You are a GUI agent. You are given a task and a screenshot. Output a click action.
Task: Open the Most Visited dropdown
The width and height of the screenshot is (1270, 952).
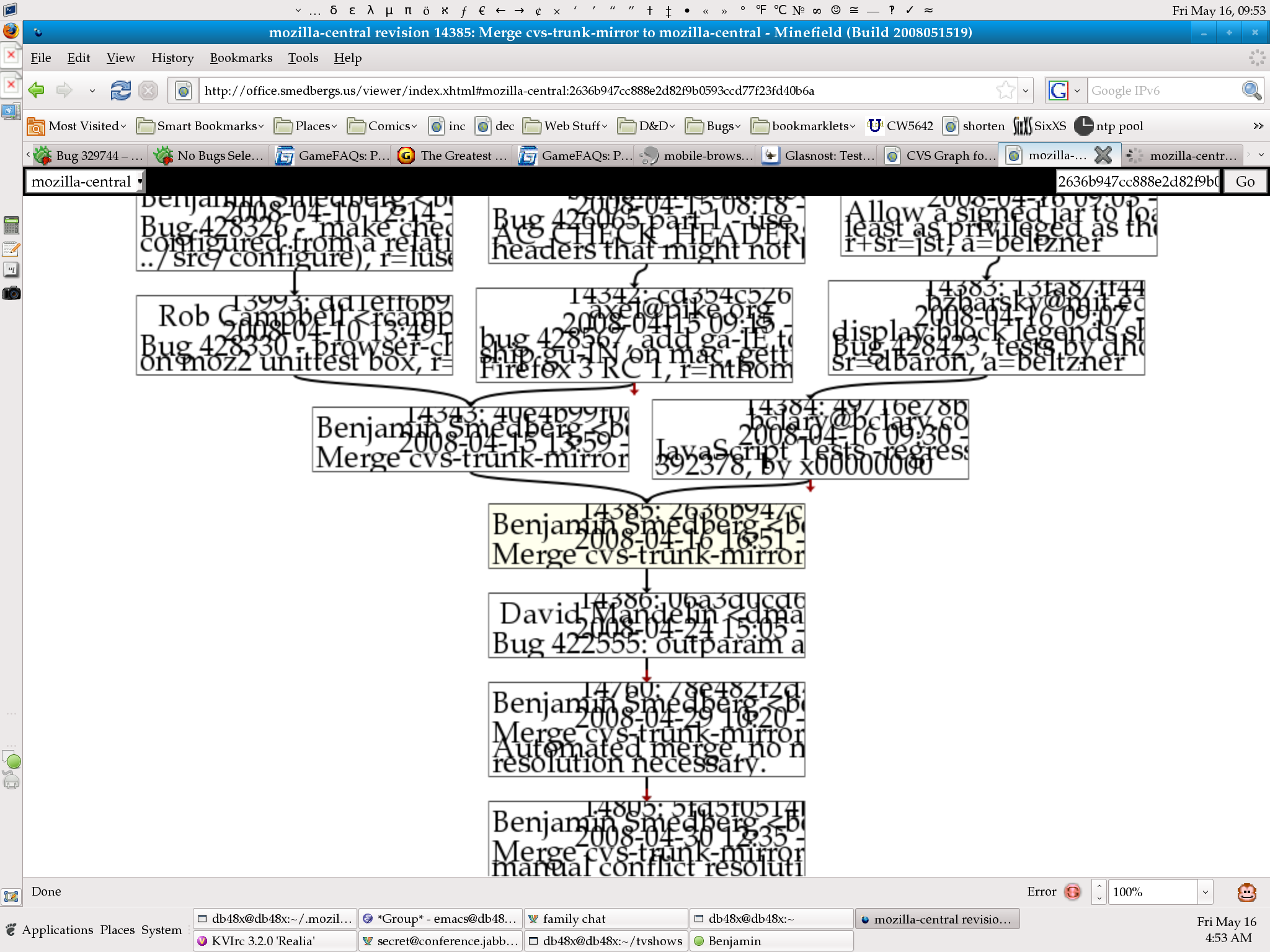(x=77, y=126)
